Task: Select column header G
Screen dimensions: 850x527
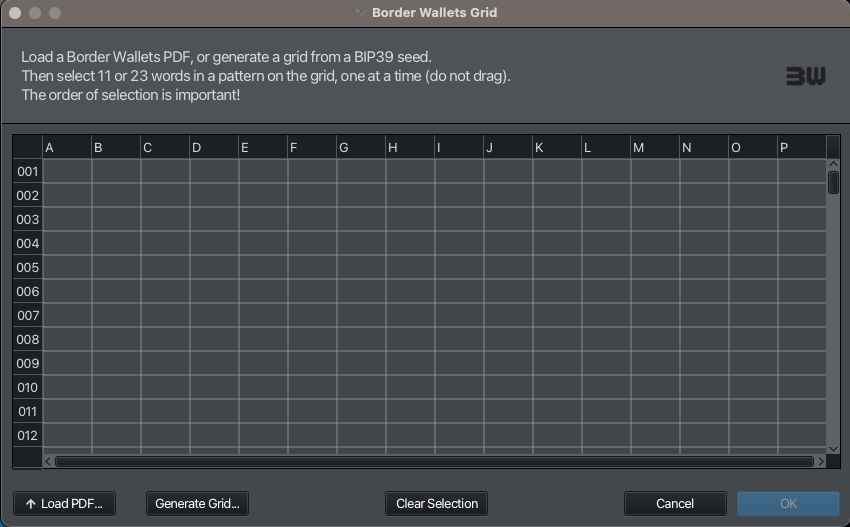Action: [x=361, y=147]
